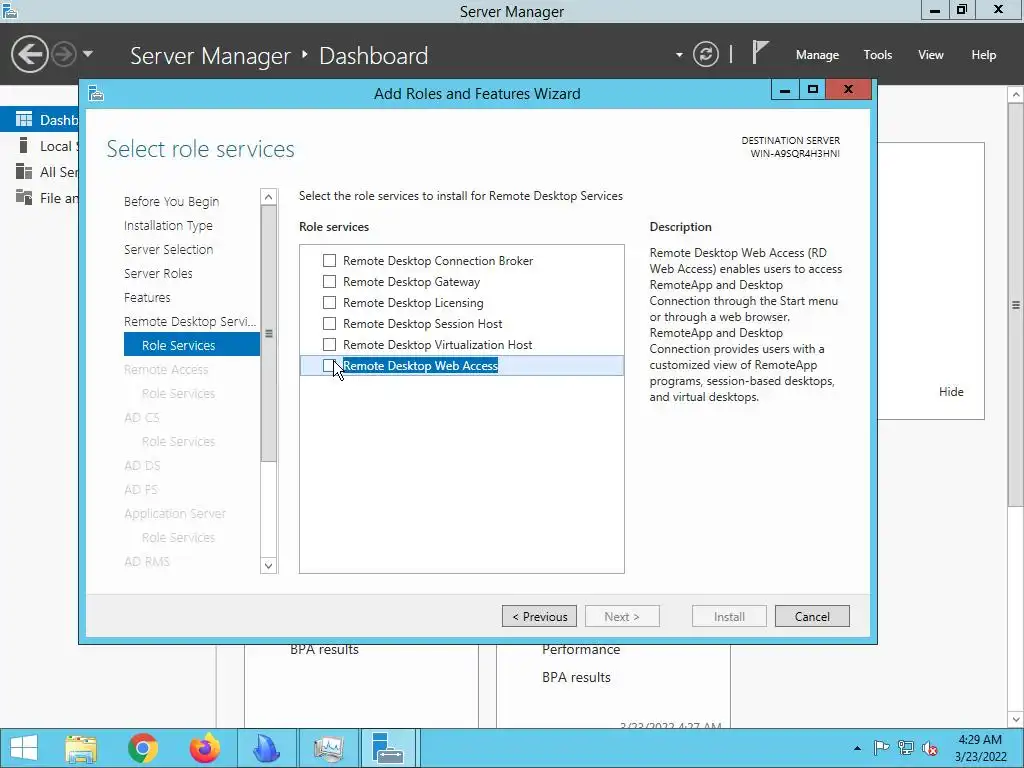Viewport: 1024px width, 768px height.
Task: Open navigation history dropdown arrow
Action: pyautogui.click(x=88, y=54)
